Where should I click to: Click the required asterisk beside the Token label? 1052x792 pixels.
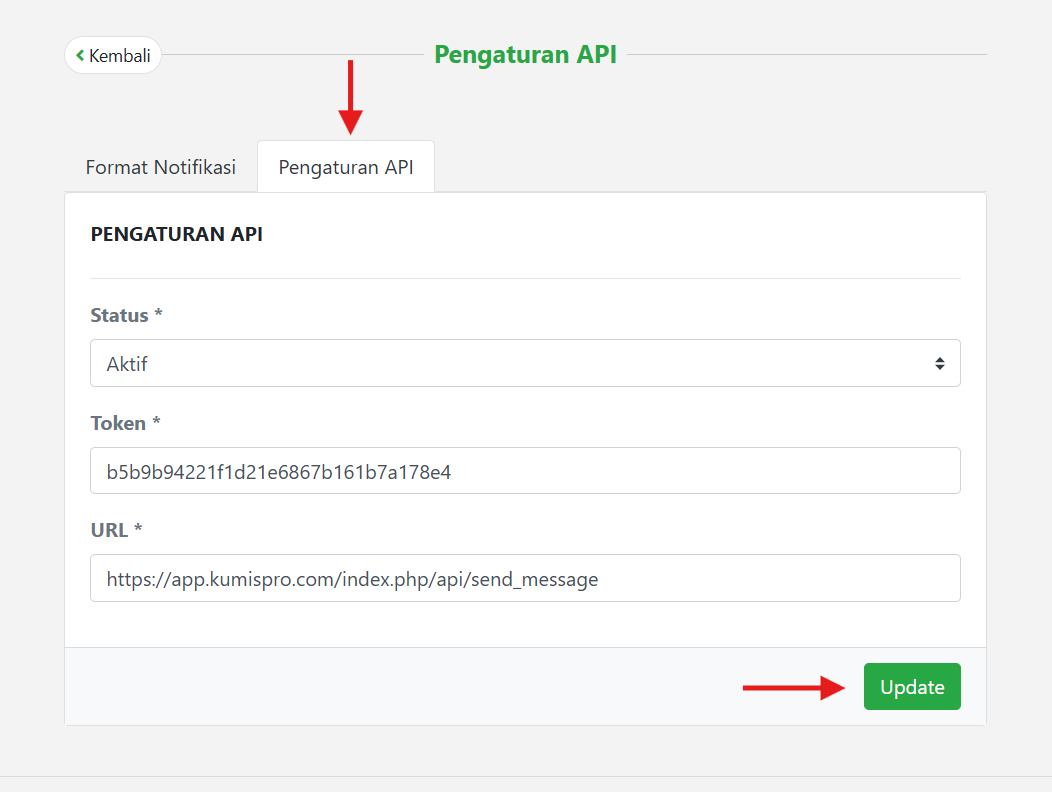coord(156,422)
